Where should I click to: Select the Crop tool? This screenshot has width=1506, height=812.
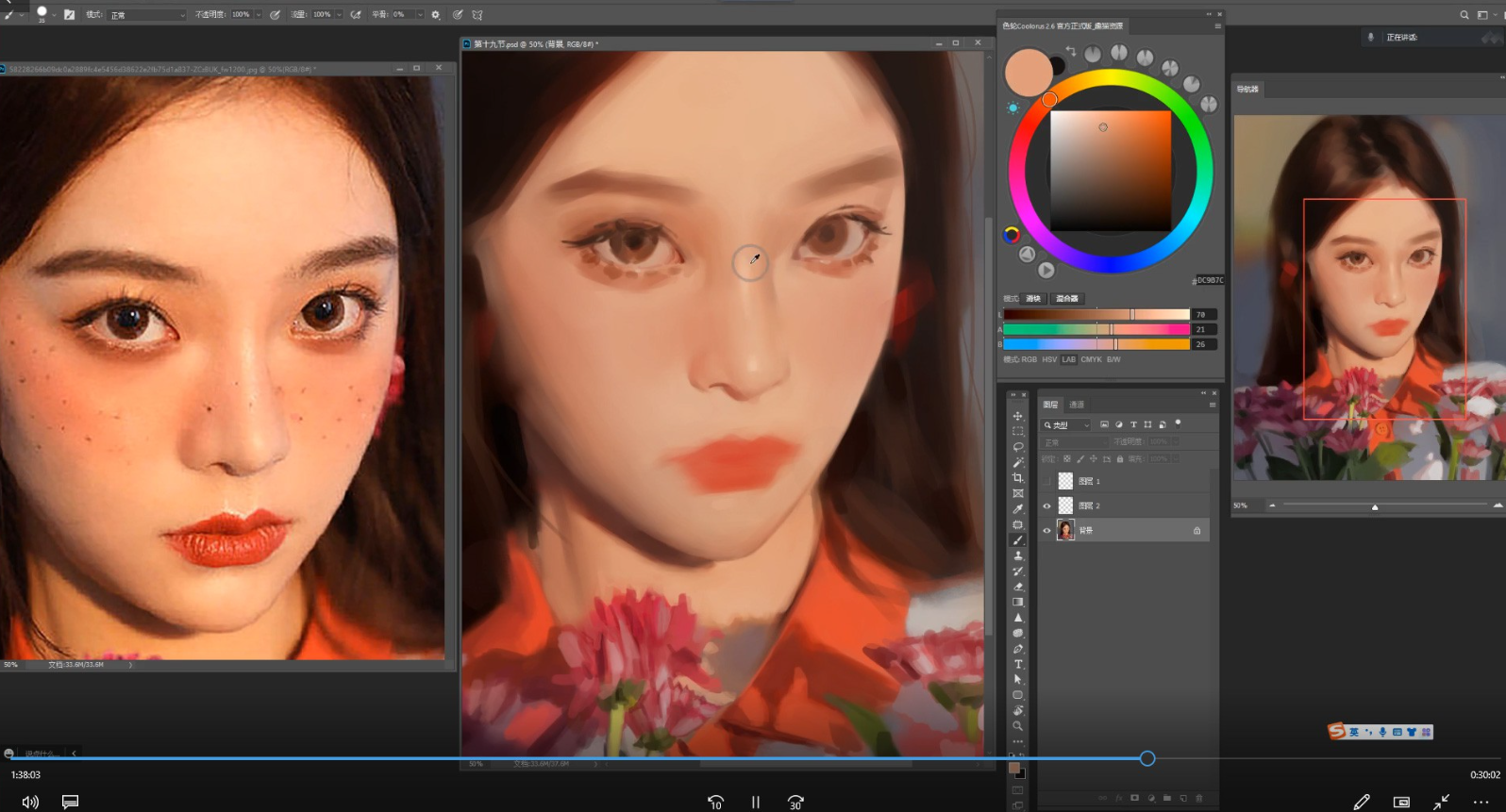tap(1017, 478)
